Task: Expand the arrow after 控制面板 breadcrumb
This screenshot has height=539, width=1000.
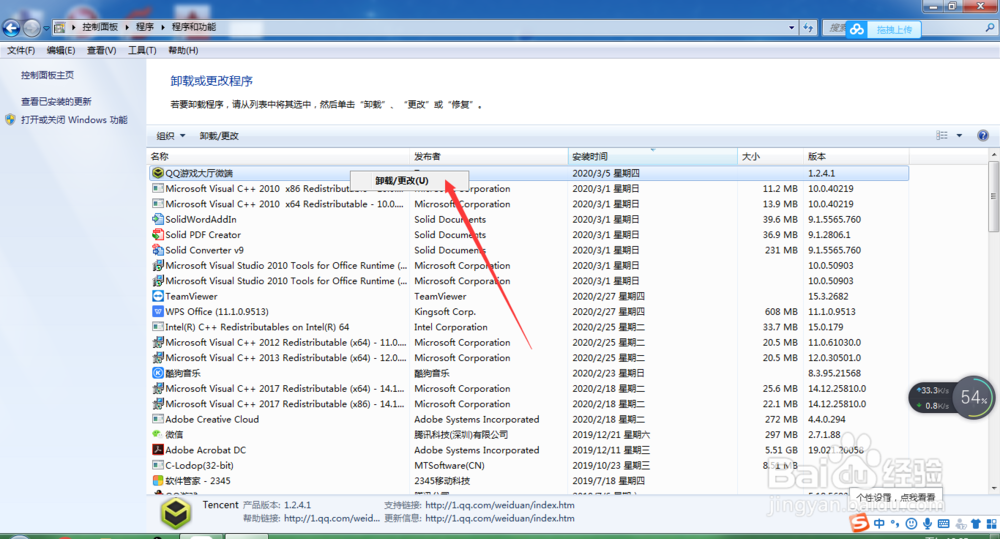Action: (x=127, y=27)
